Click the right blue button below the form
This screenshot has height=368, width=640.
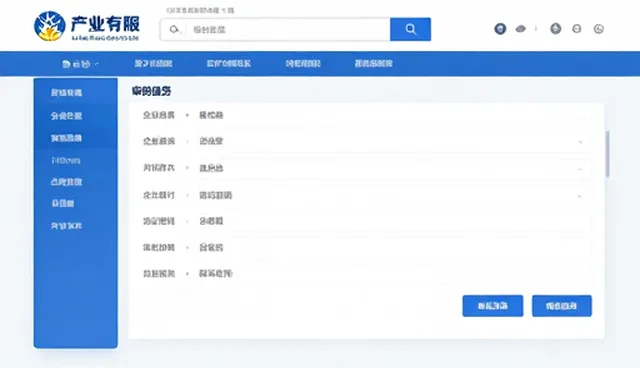tap(562, 306)
